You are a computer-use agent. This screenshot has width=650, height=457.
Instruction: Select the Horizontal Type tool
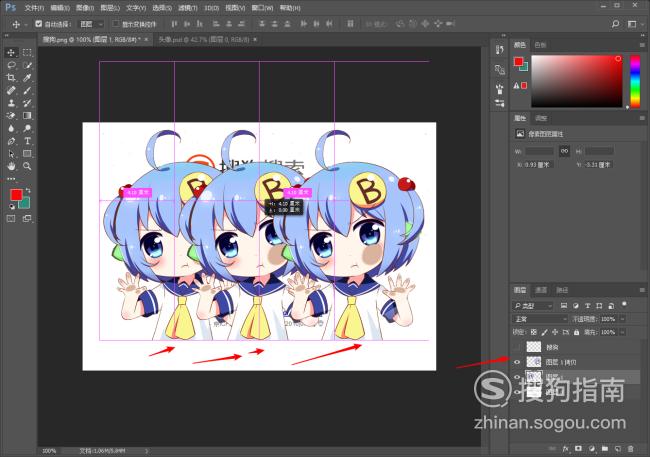click(x=27, y=141)
